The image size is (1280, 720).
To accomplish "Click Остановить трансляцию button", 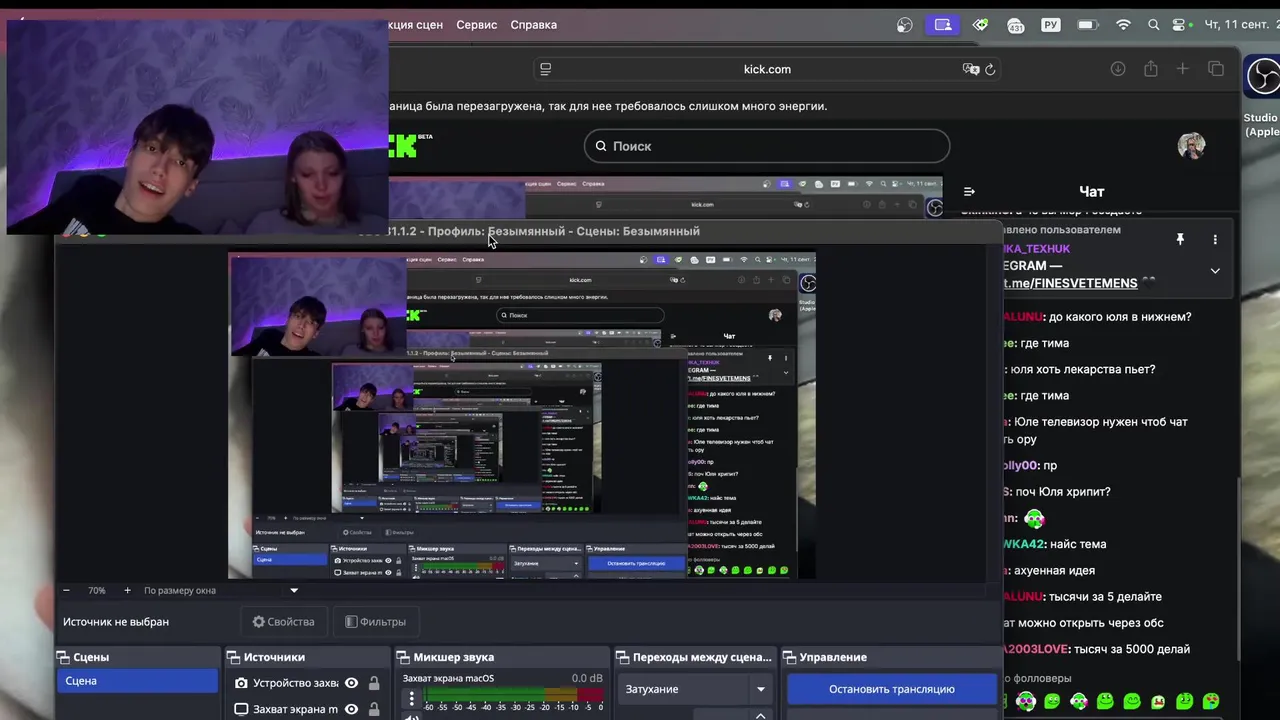I will click(x=892, y=689).
